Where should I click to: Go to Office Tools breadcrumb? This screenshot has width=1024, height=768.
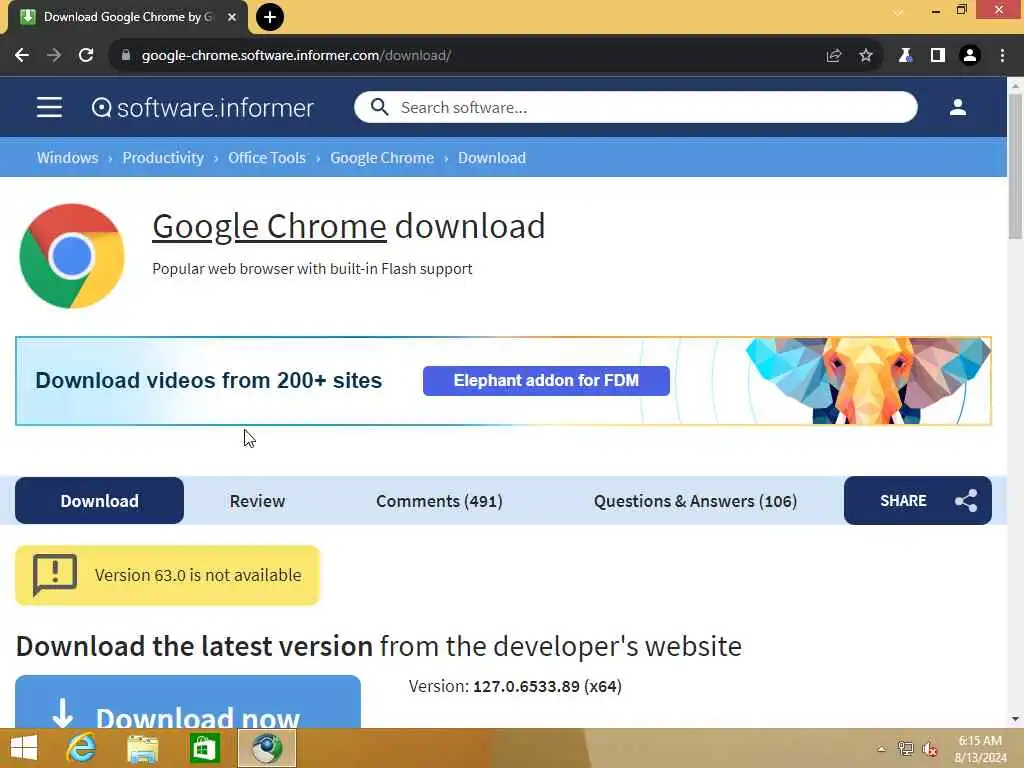pyautogui.click(x=267, y=158)
